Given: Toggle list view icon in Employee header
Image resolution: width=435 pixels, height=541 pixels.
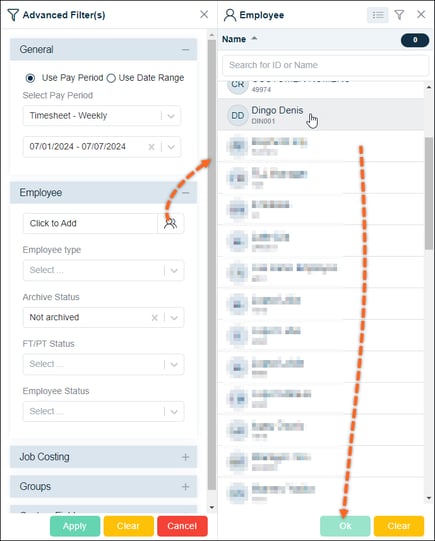Looking at the screenshot, I should (377, 15).
